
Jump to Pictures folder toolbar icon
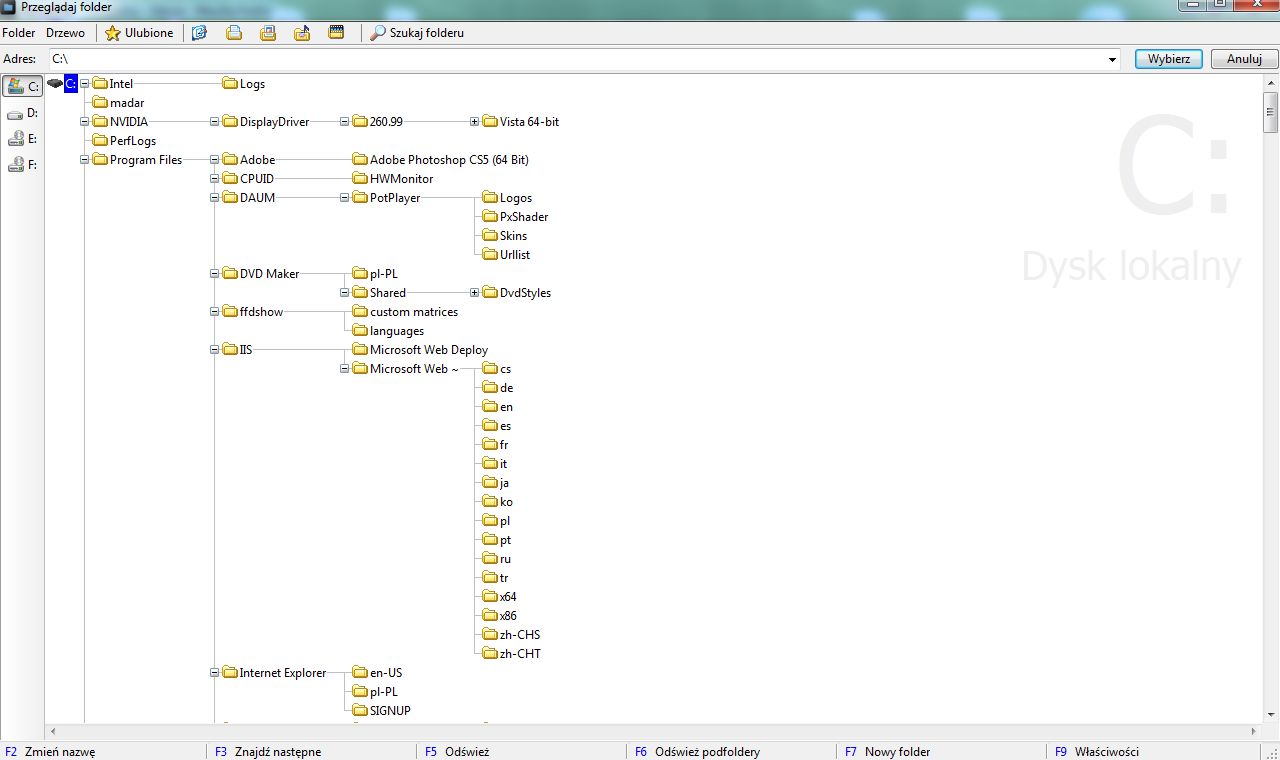point(268,33)
